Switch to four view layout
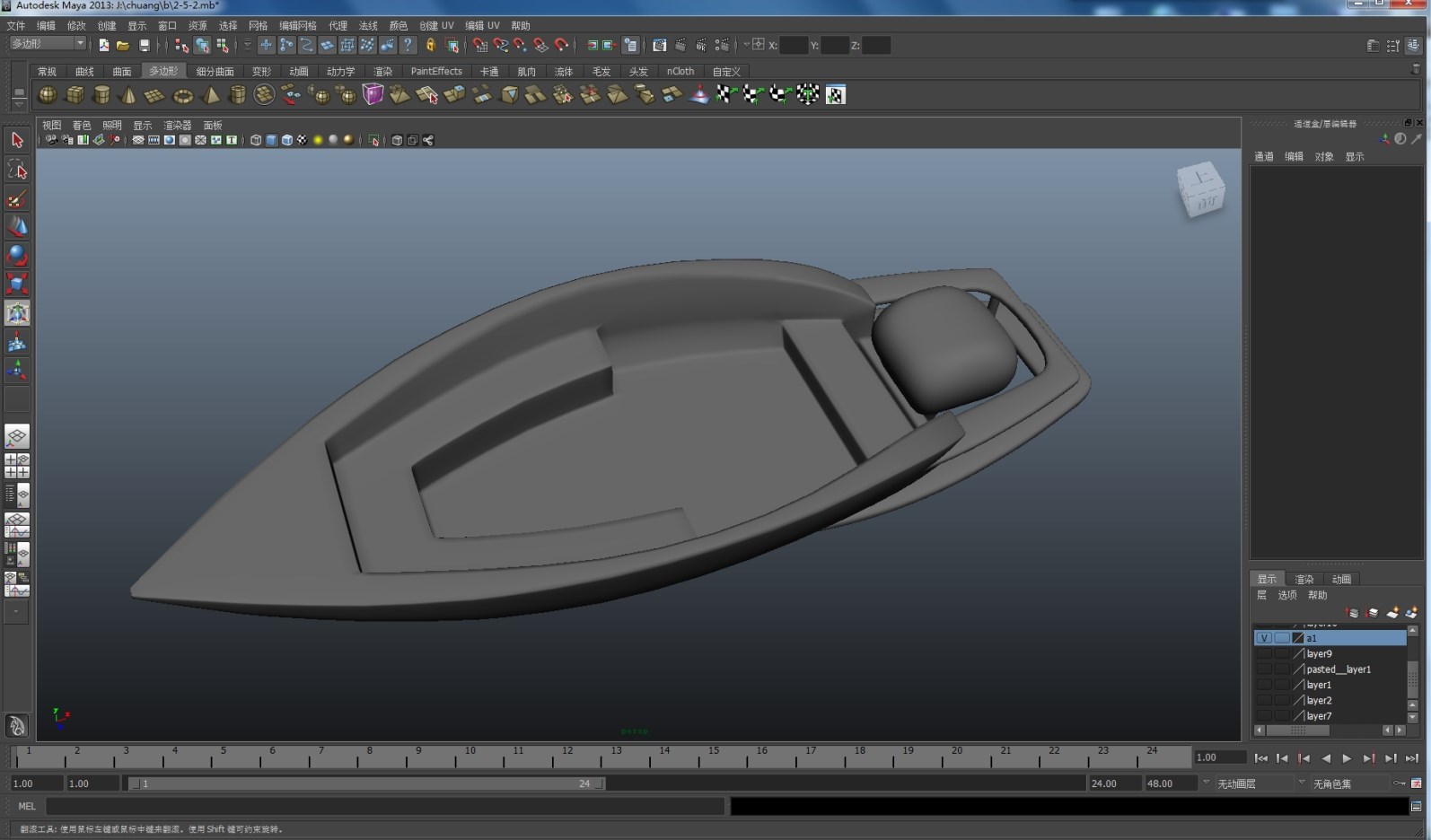The height and width of the screenshot is (840, 1431). click(x=17, y=466)
